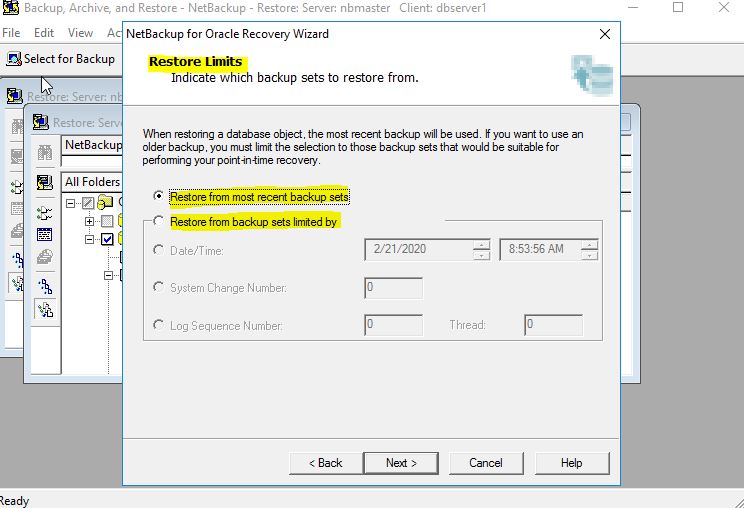Maximize the Backup, Archive, and Restore window
This screenshot has height=508, width=744.
click(678, 7)
